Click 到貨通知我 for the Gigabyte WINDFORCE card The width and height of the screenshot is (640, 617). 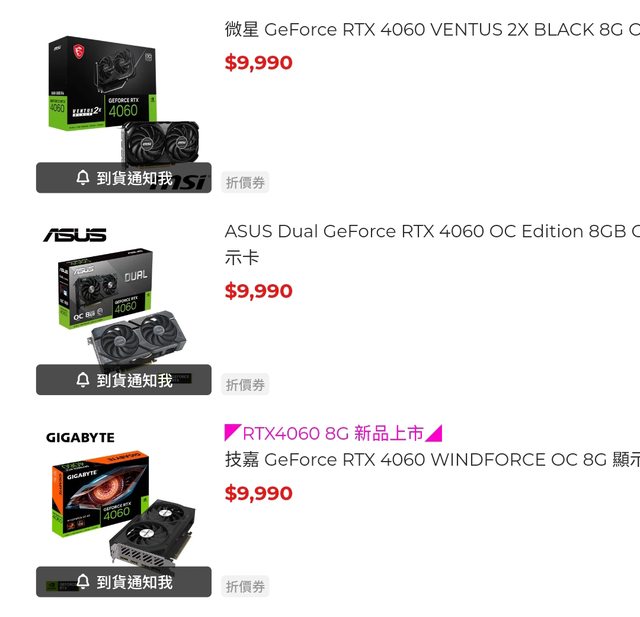tap(124, 581)
